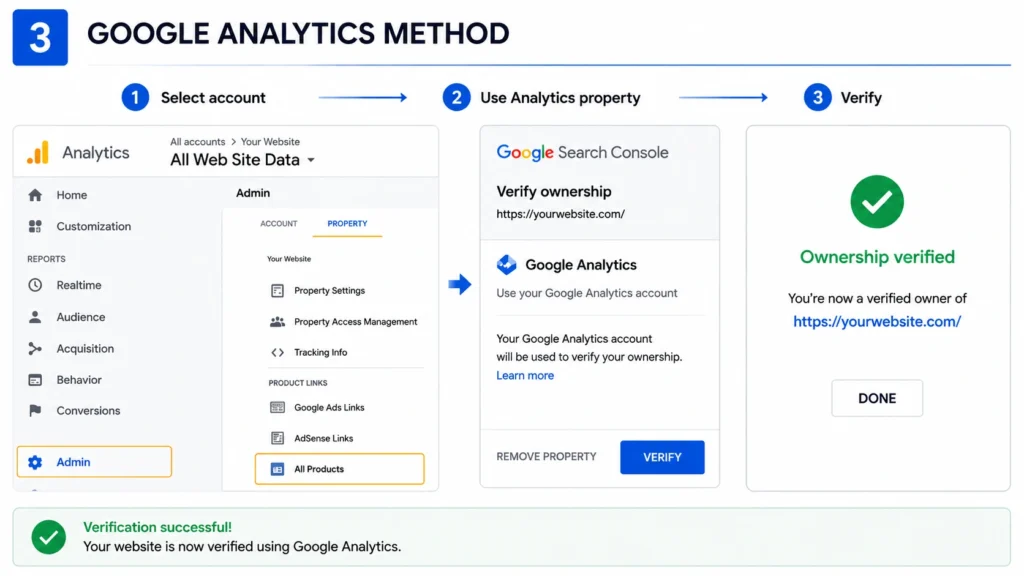Click the Realtime clock icon
Viewport: 1024px width, 576px height.
point(35,285)
